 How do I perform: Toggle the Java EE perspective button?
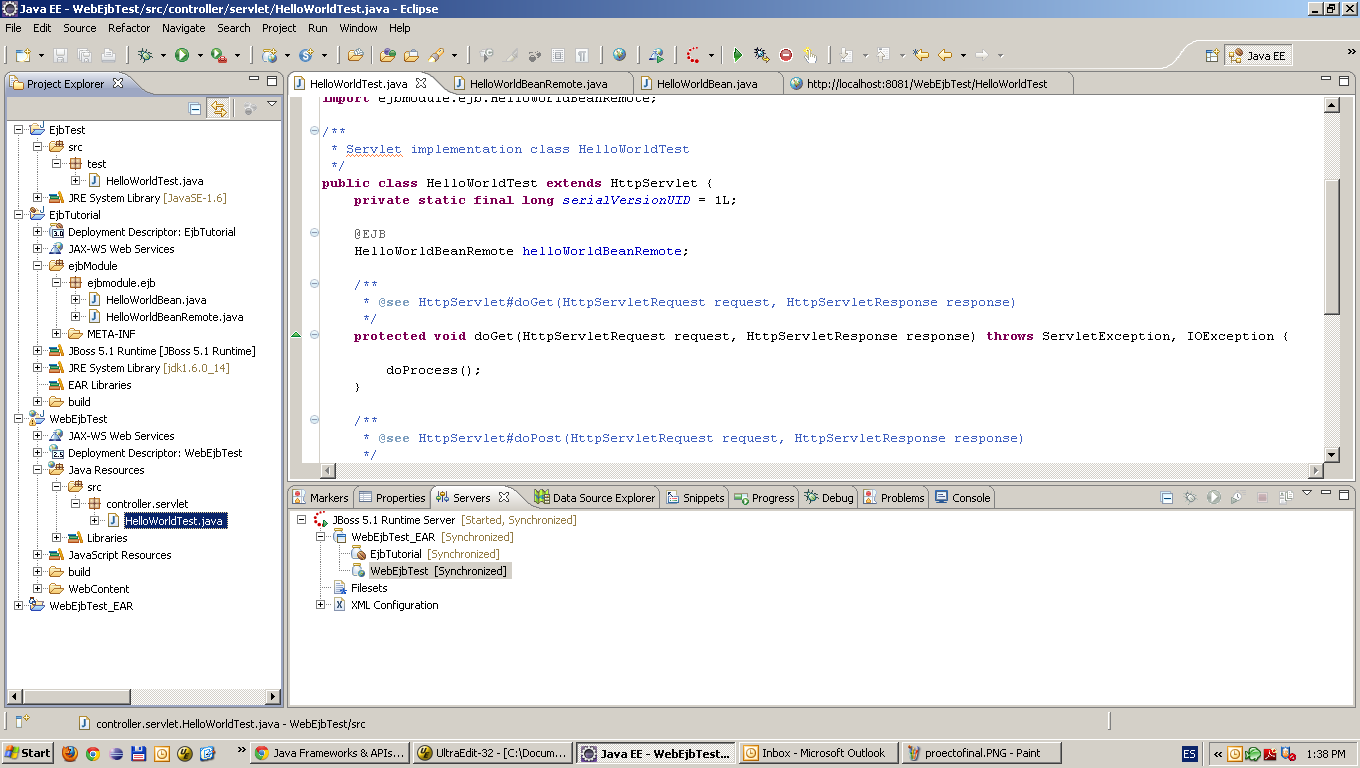pyautogui.click(x=1258, y=55)
